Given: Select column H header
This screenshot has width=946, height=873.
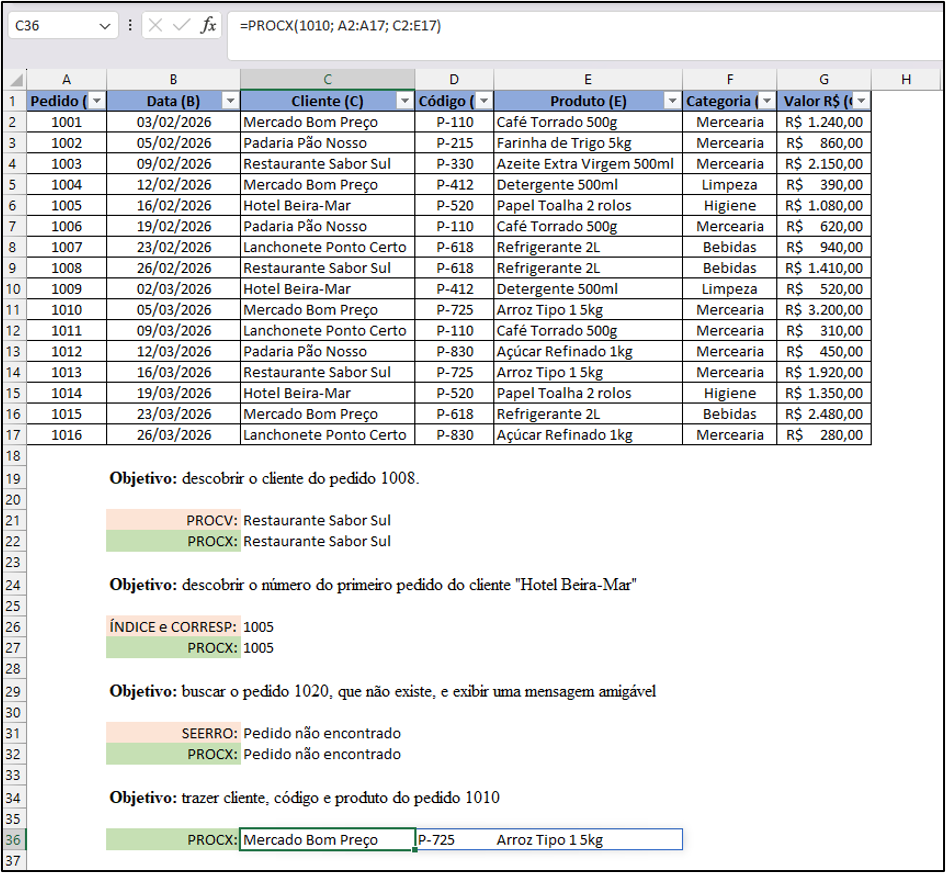Looking at the screenshot, I should (906, 80).
